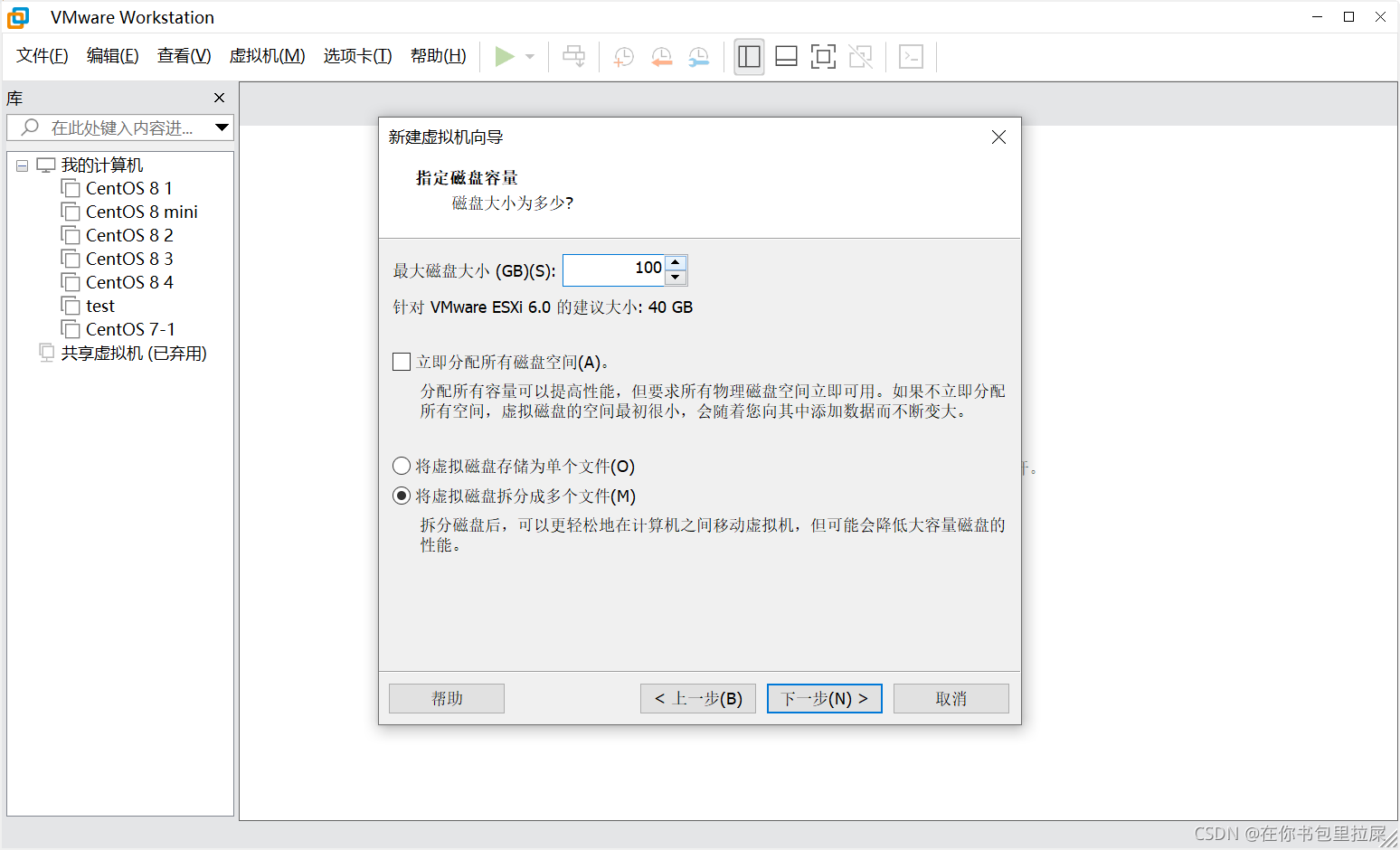Revert to the latest snapshot
This screenshot has width=1400, height=850.
(x=661, y=56)
